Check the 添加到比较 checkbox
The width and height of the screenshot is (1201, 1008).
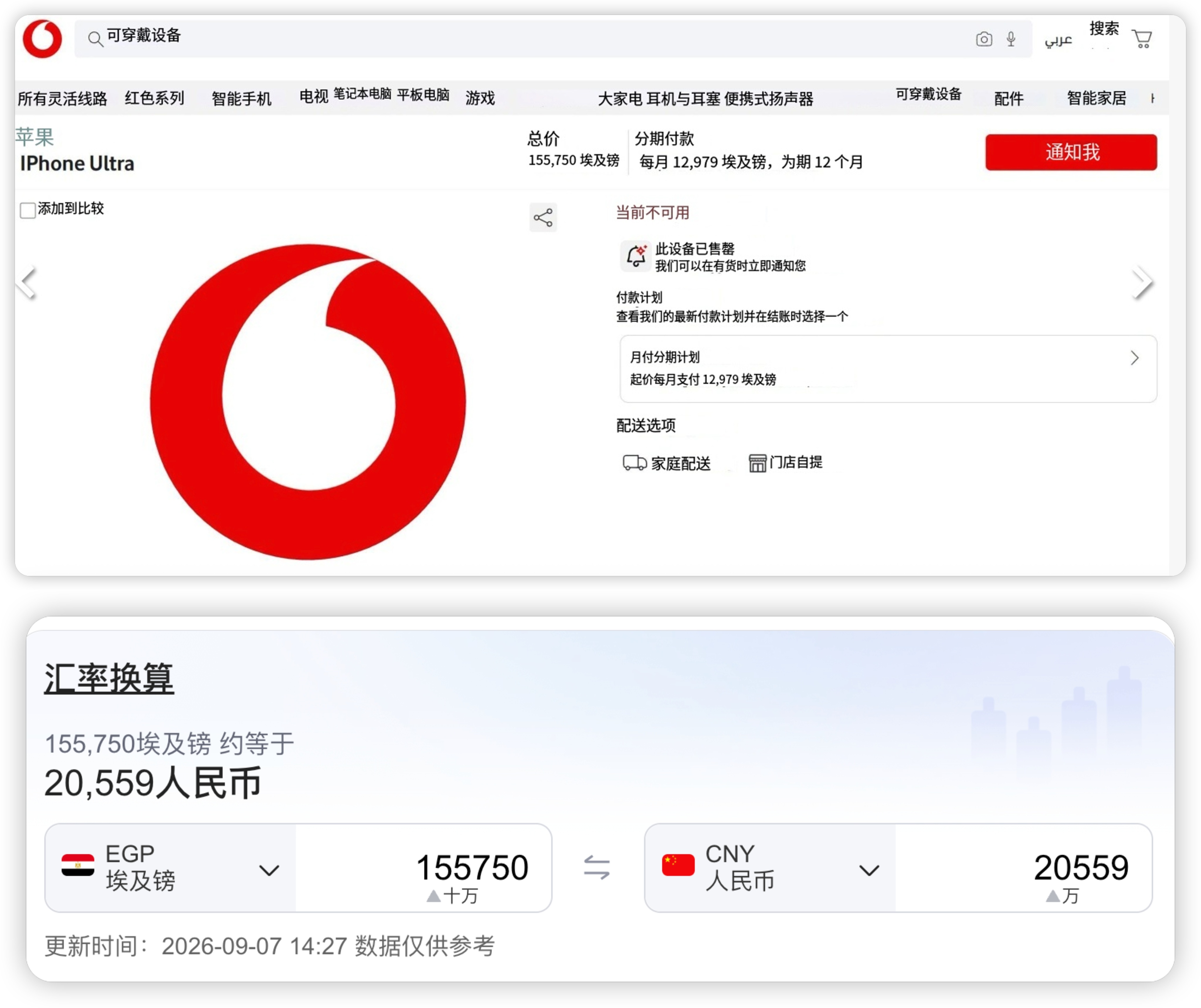coord(28,210)
